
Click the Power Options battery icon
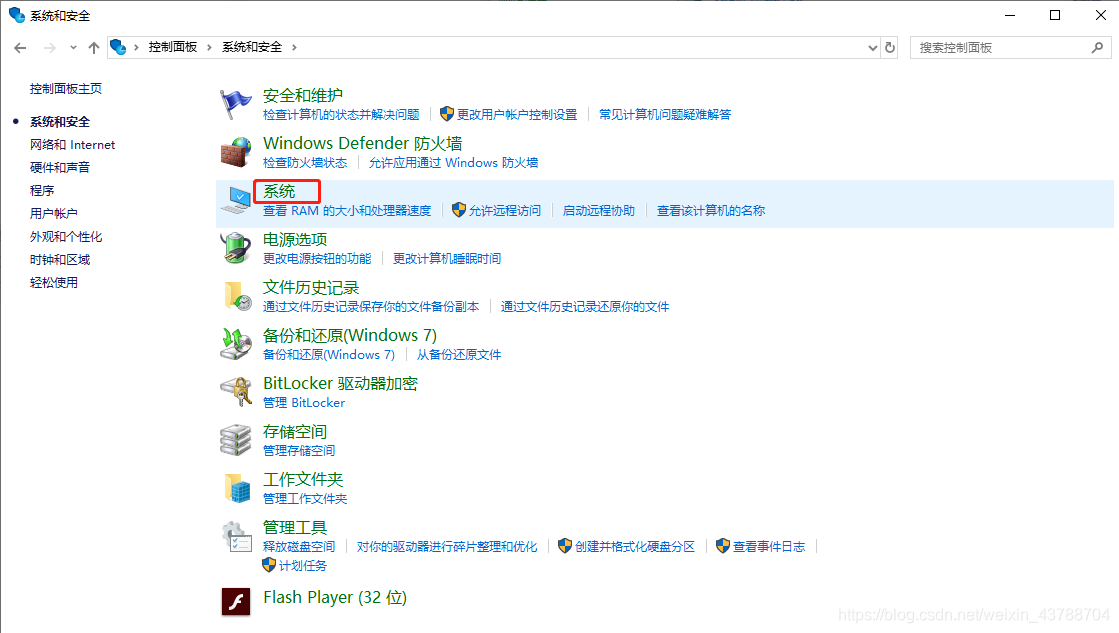tap(235, 248)
